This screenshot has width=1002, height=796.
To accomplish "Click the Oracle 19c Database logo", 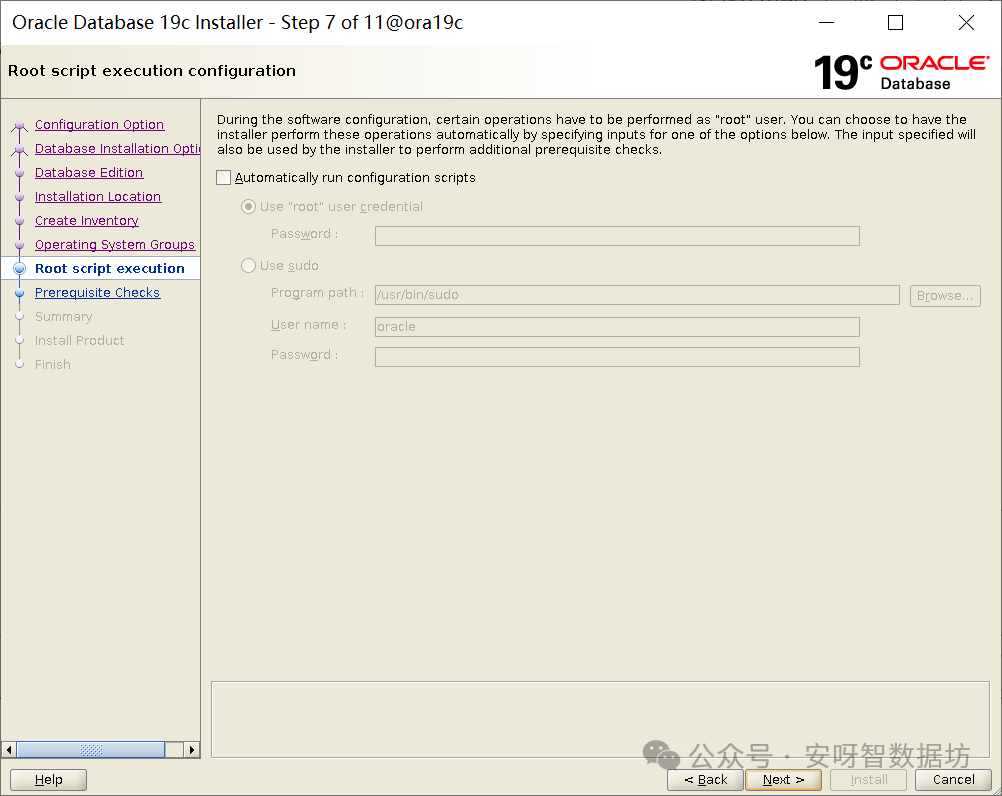I will 901,72.
